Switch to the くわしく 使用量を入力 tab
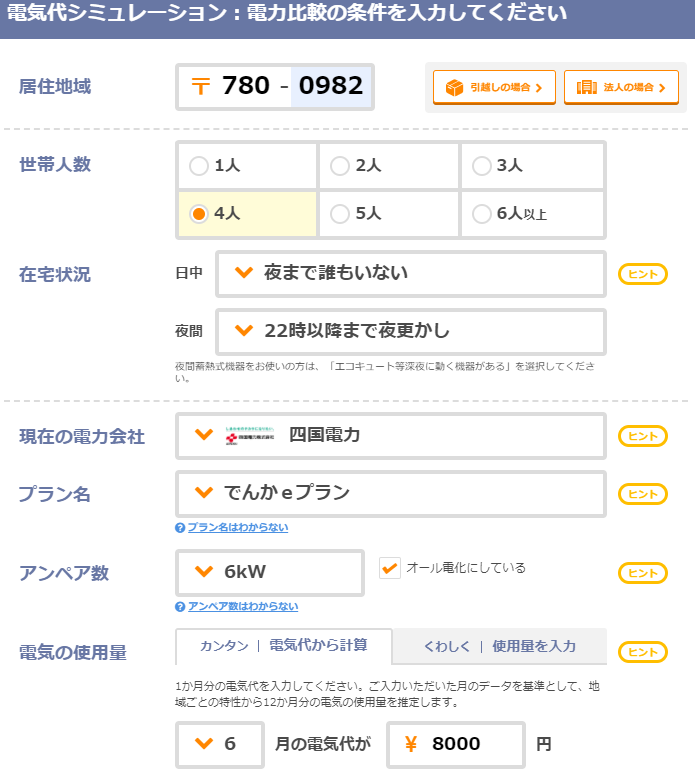Screen dimensions: 695x781 (x=499, y=647)
